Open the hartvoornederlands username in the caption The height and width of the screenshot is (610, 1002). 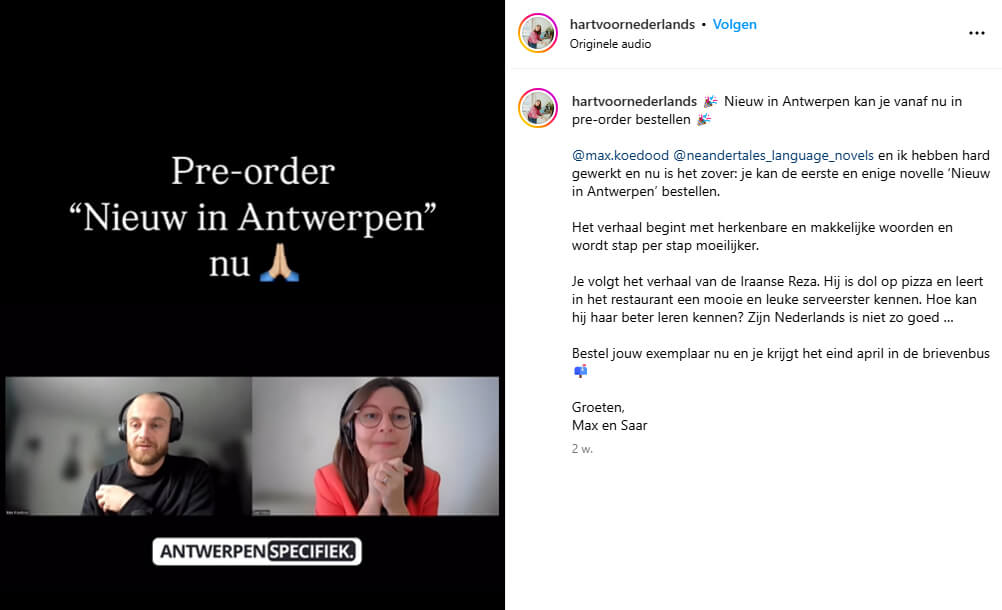coord(634,102)
